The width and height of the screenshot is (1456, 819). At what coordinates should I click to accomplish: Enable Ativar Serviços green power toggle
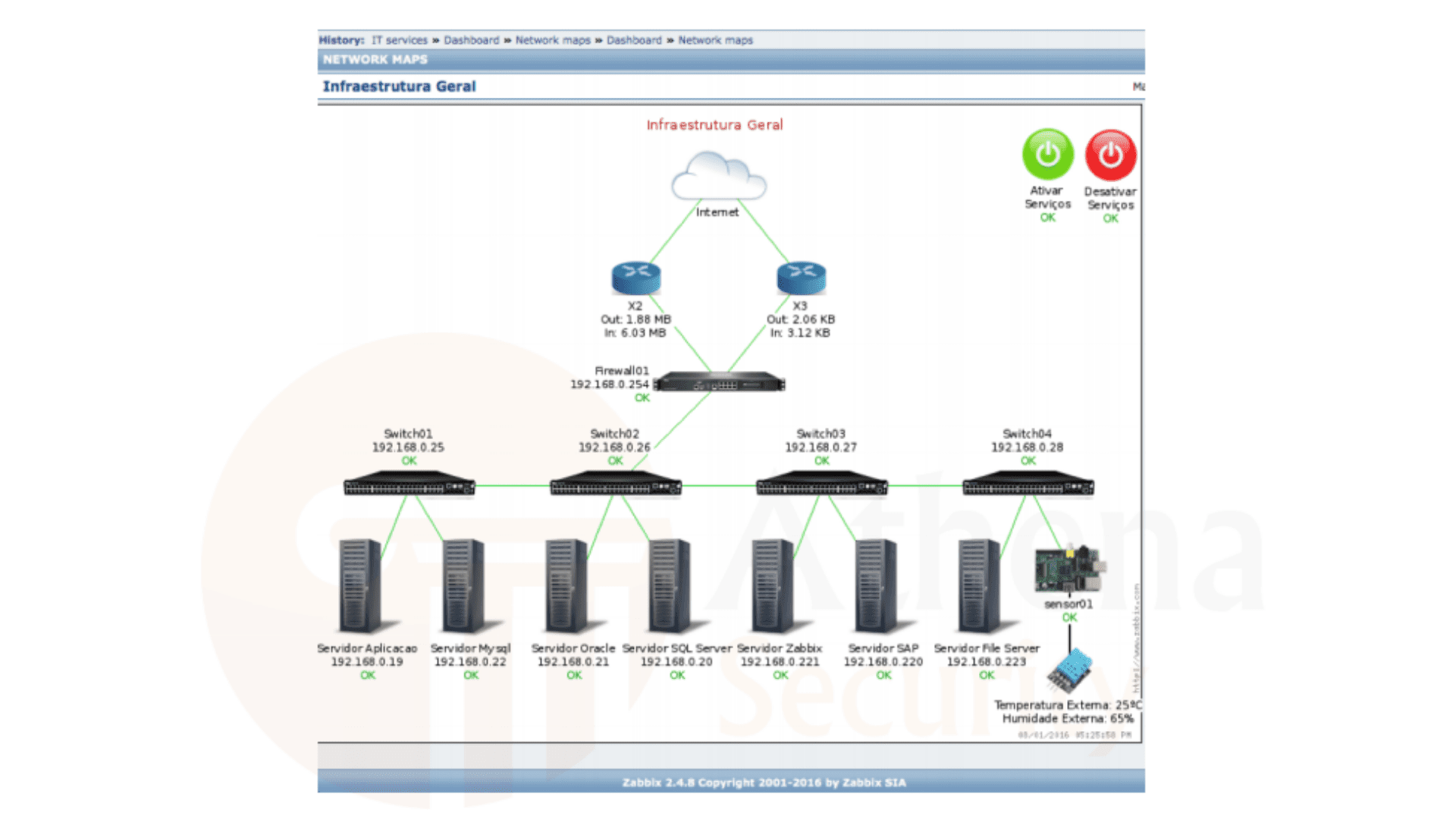[1047, 155]
